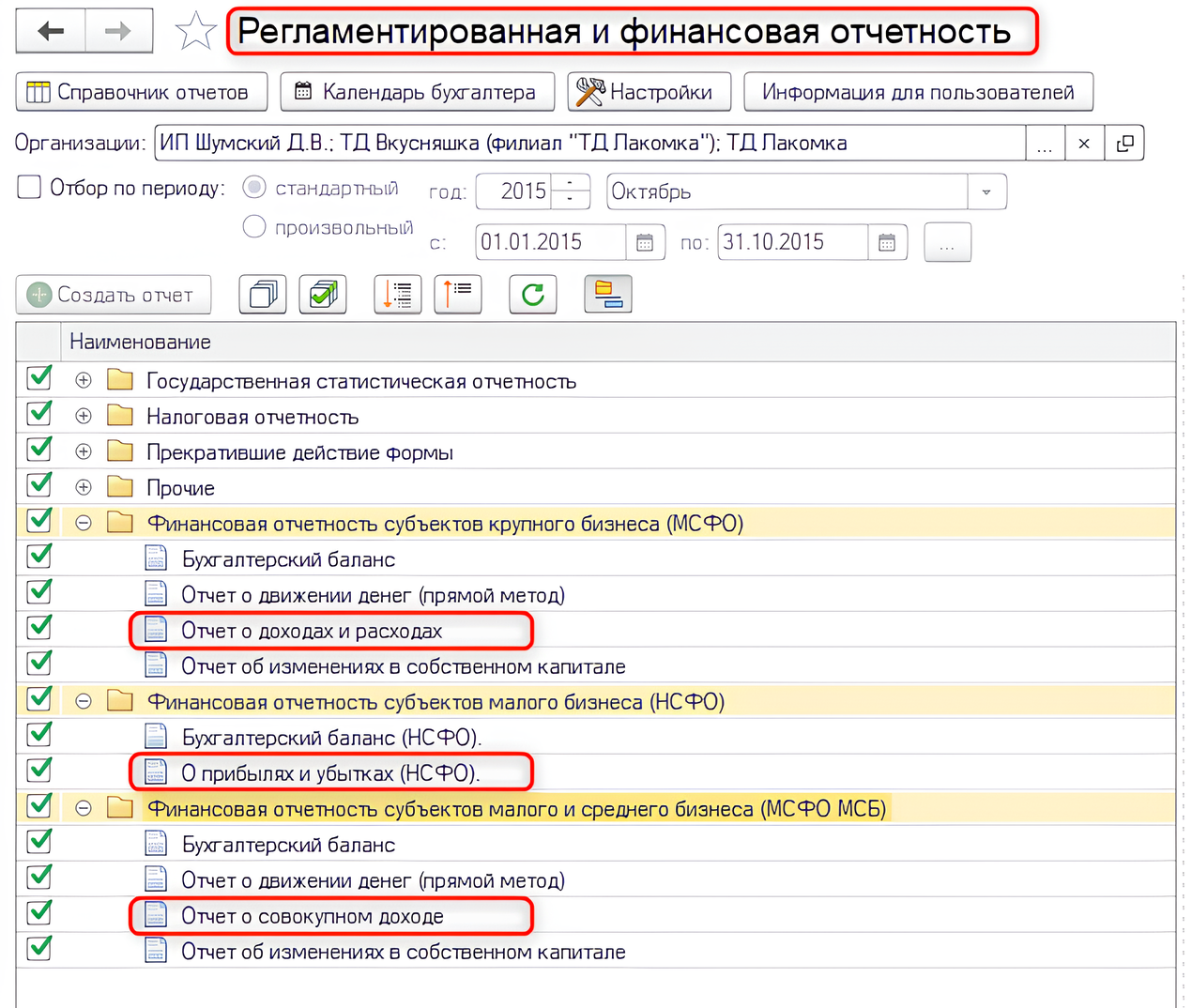Open 'Справочник отчетов'
Screen dimensions: 1192x1008
point(142,92)
